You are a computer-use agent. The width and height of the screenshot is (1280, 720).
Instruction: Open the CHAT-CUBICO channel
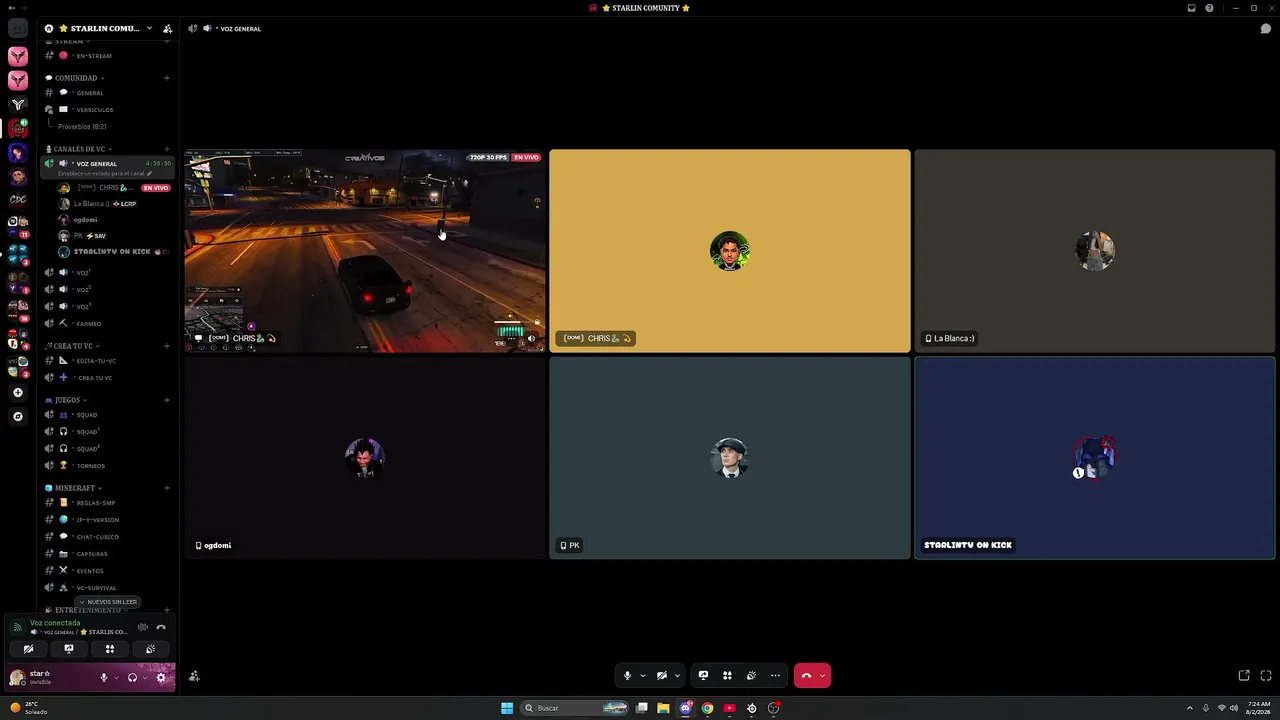point(108,537)
